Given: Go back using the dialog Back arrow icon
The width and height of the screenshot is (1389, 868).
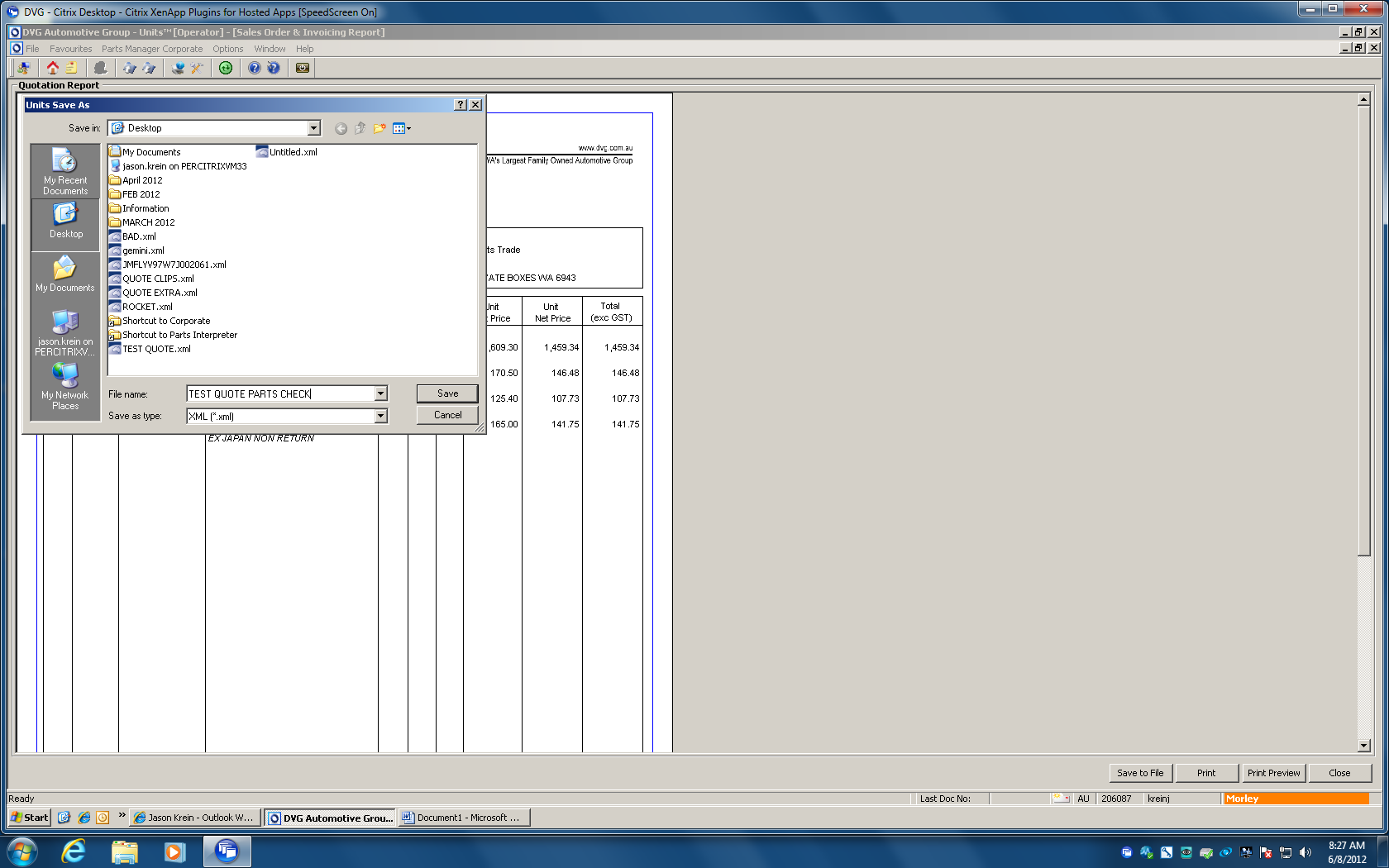Looking at the screenshot, I should (x=341, y=128).
